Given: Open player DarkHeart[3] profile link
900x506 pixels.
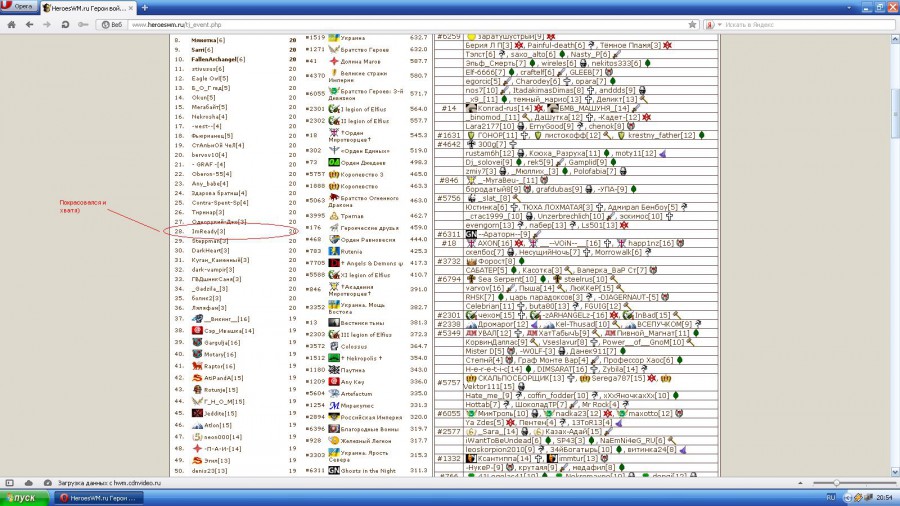Looking at the screenshot, I should click(x=210, y=251).
